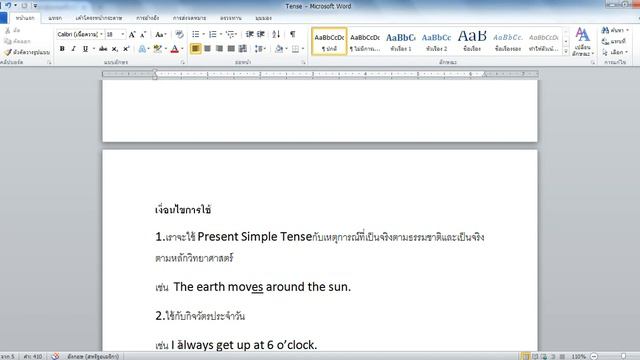Expand the font color dropdown arrow
The width and height of the screenshot is (640, 360).
(x=182, y=49)
